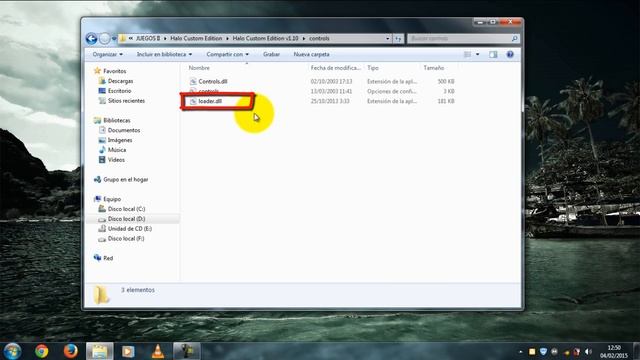Viewport: 640px width, 360px height.
Task: Choose Grabar in the command bar
Action: click(x=271, y=54)
